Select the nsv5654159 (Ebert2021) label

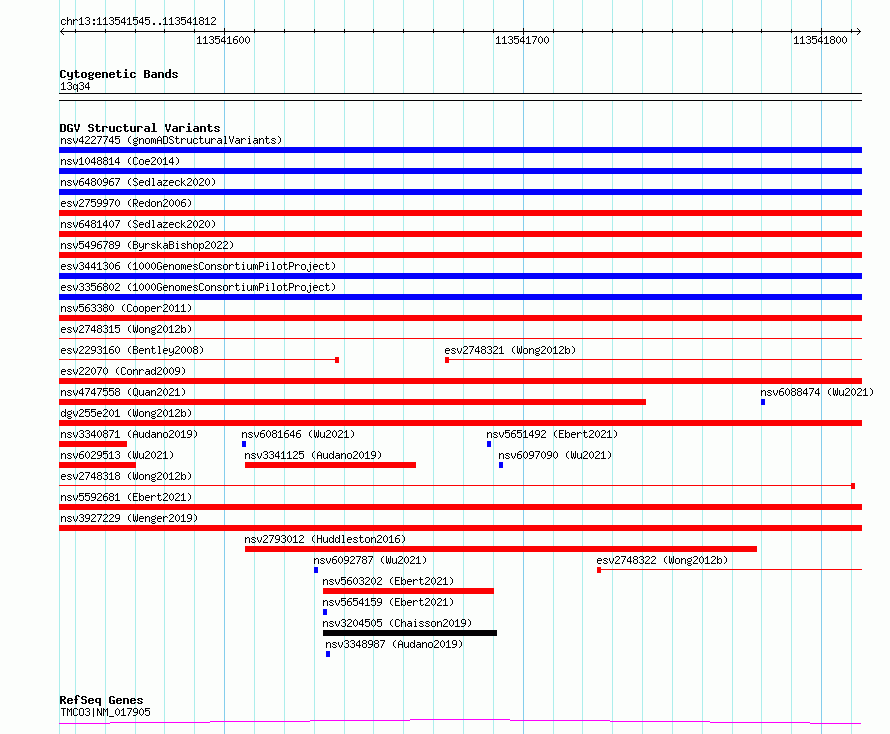(388, 602)
